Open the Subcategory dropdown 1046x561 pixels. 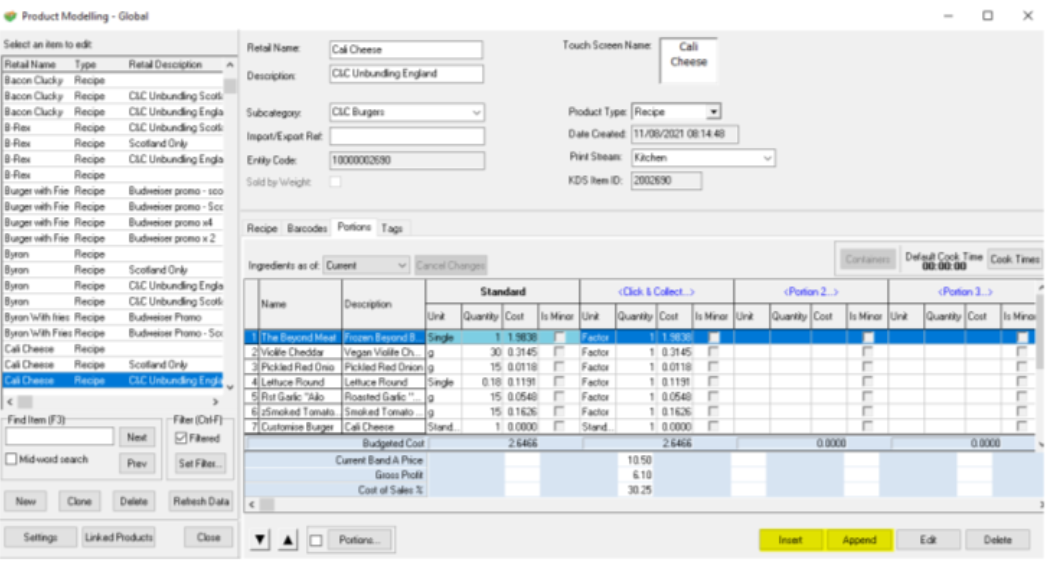point(475,113)
